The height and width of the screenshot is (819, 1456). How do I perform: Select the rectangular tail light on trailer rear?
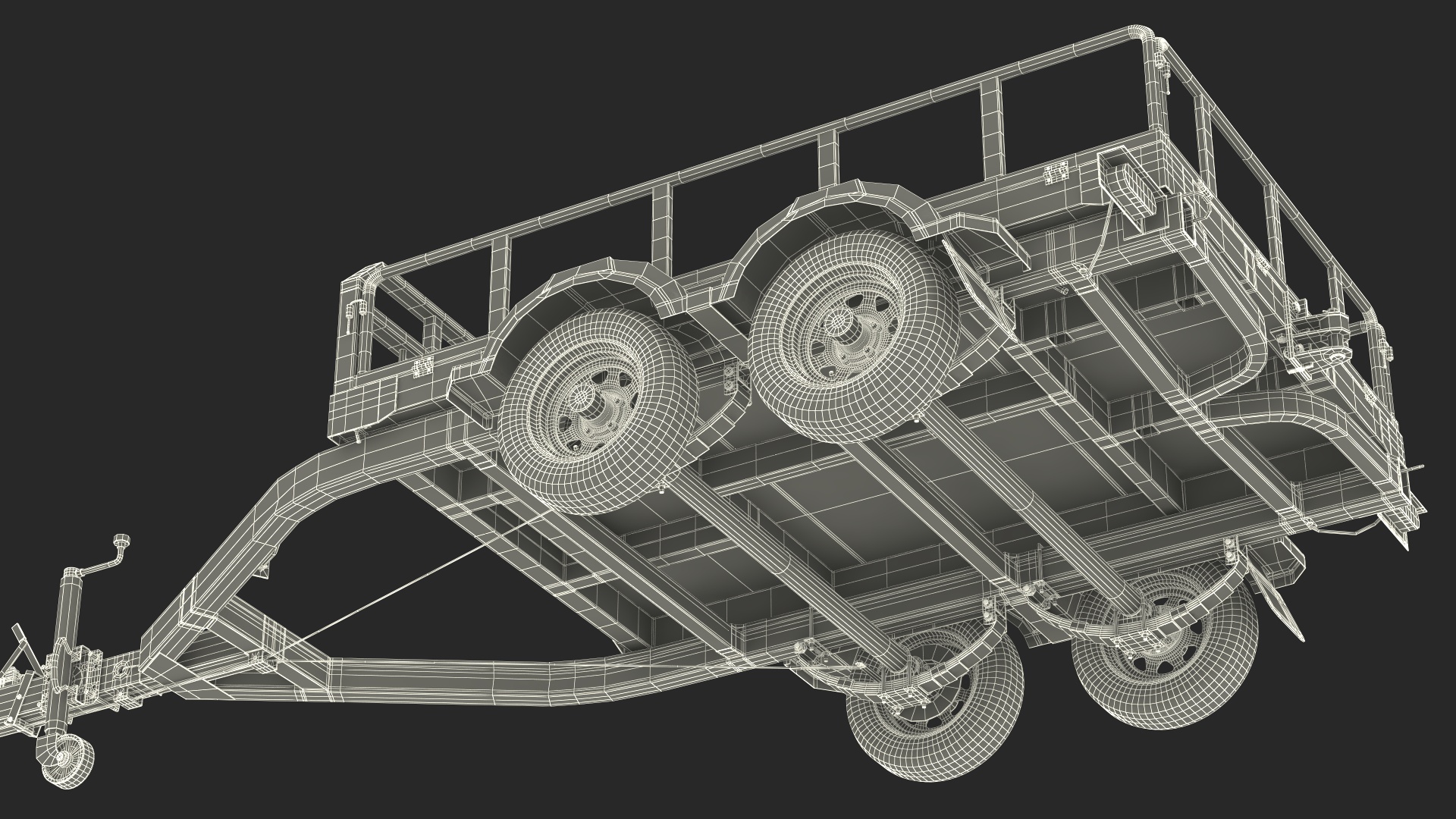point(1132,192)
